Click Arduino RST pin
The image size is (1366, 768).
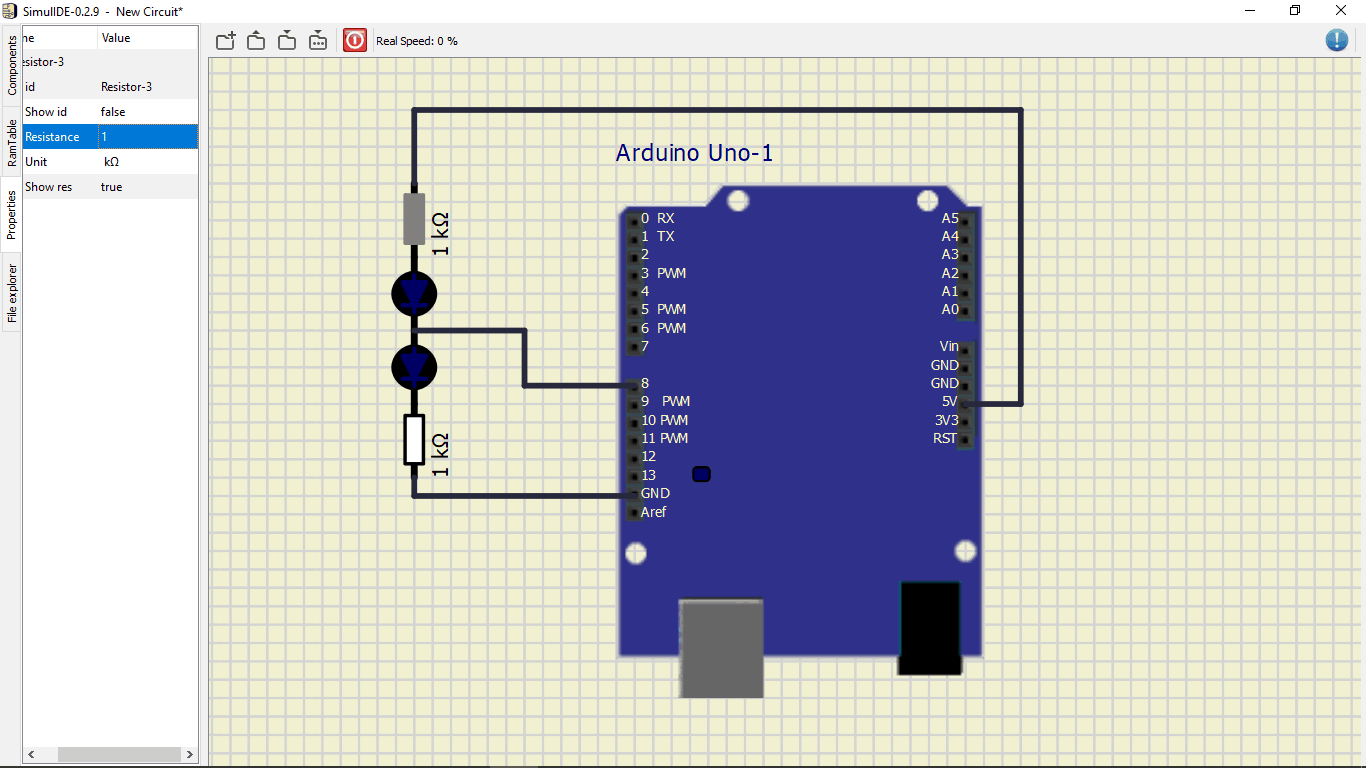point(964,439)
